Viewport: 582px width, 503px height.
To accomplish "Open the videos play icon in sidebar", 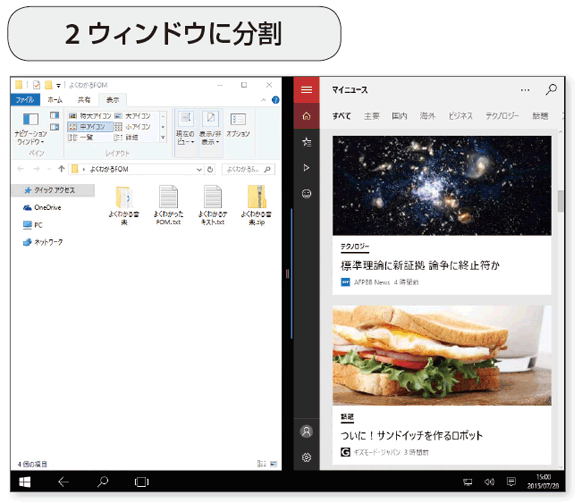I will 306,168.
